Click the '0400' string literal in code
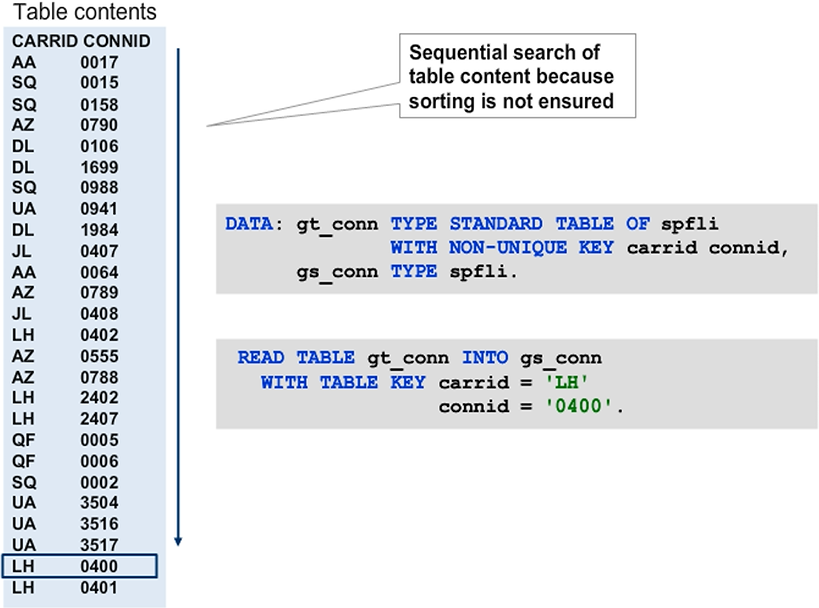819x608 pixels. pos(592,407)
